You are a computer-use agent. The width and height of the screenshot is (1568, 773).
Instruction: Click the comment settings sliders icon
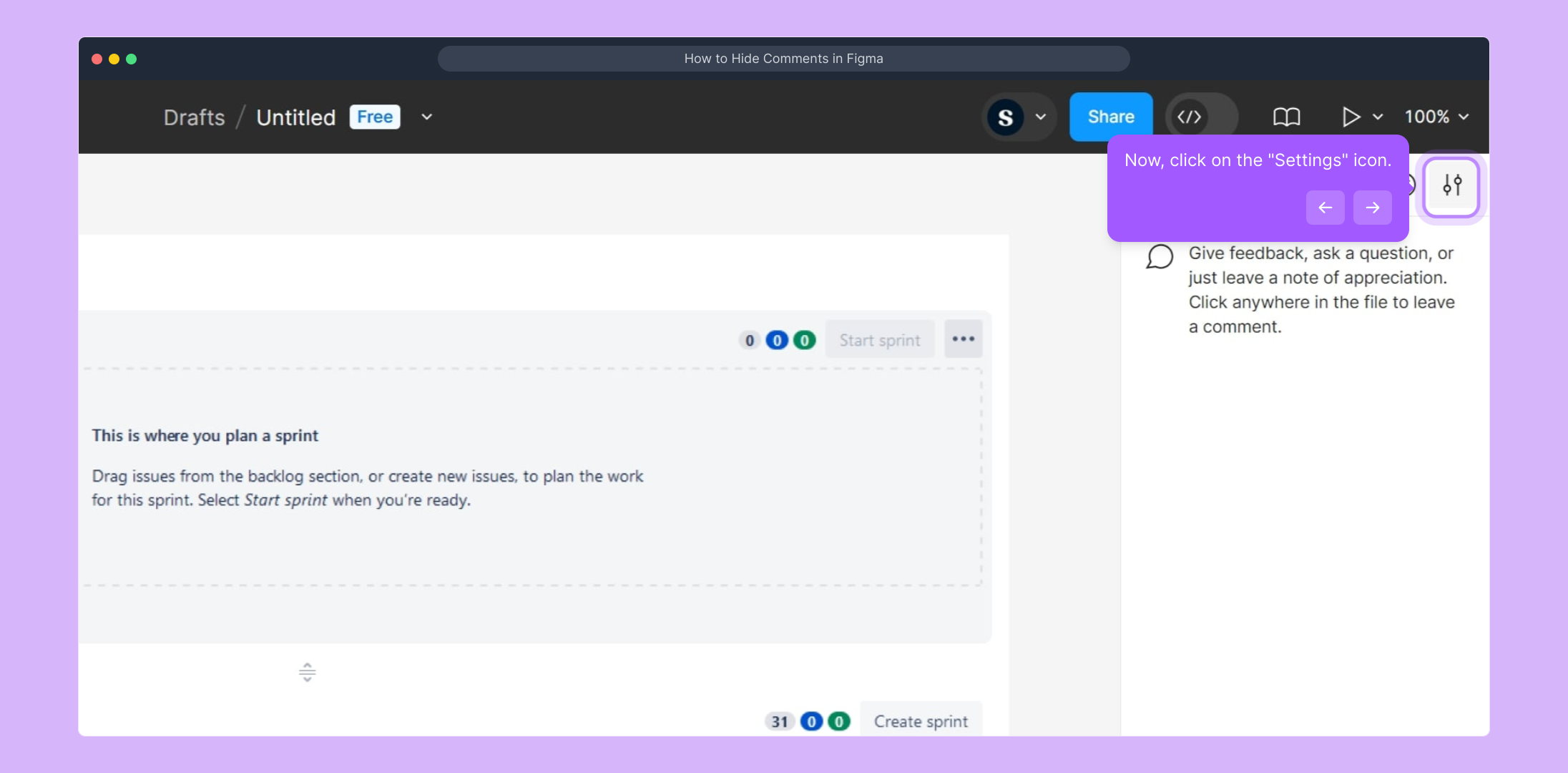click(x=1451, y=186)
